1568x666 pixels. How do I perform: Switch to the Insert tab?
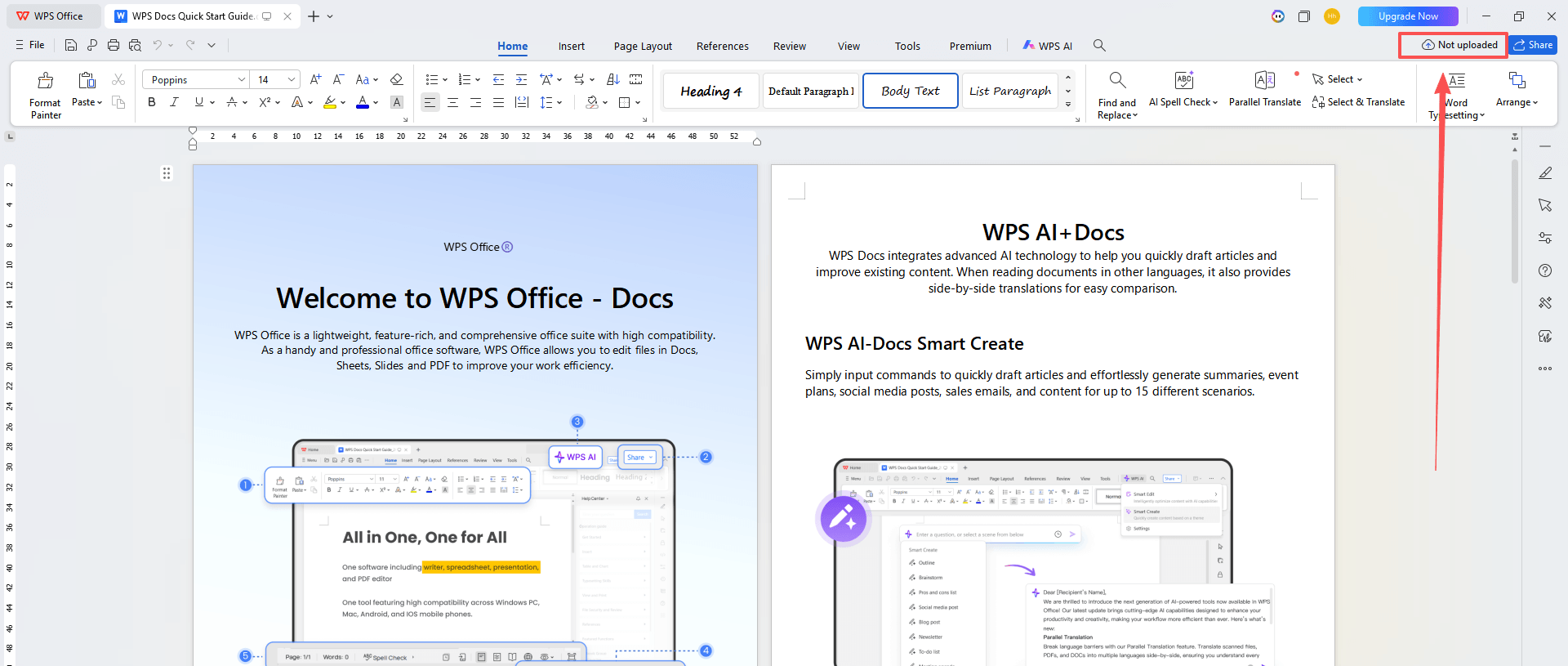571,47
